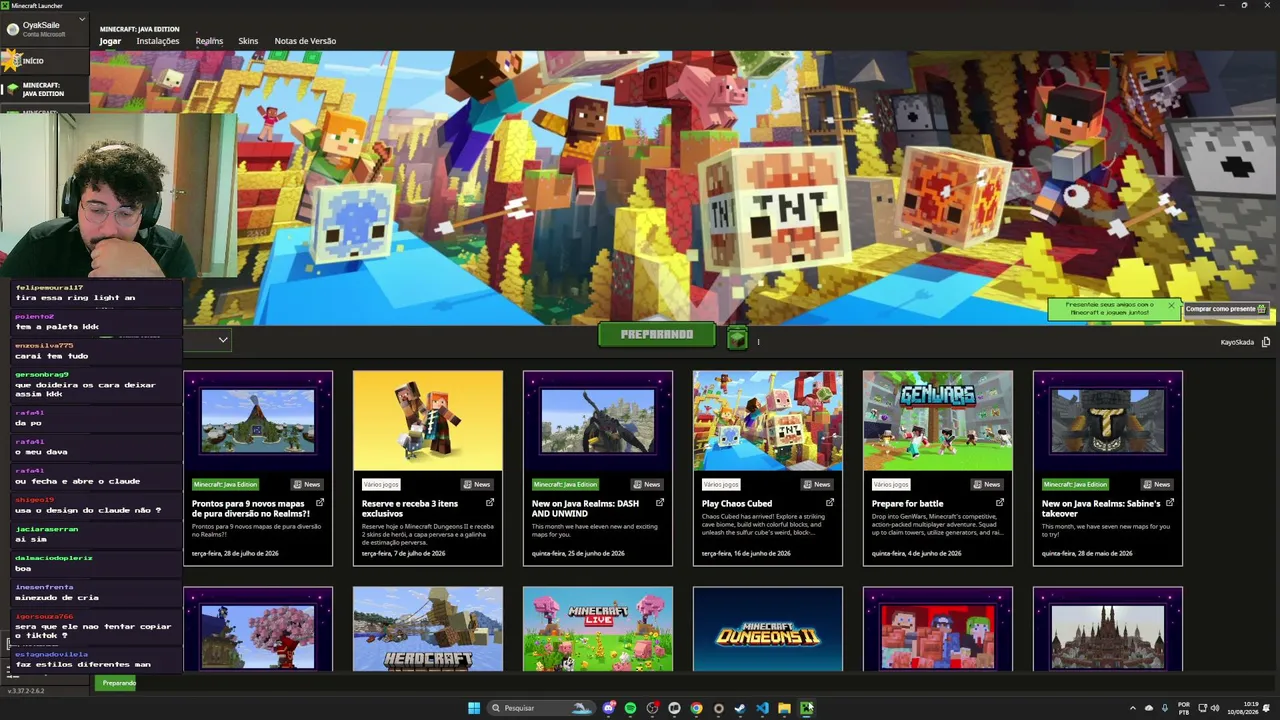Expand the OyakSaile account dropdown

(81, 19)
